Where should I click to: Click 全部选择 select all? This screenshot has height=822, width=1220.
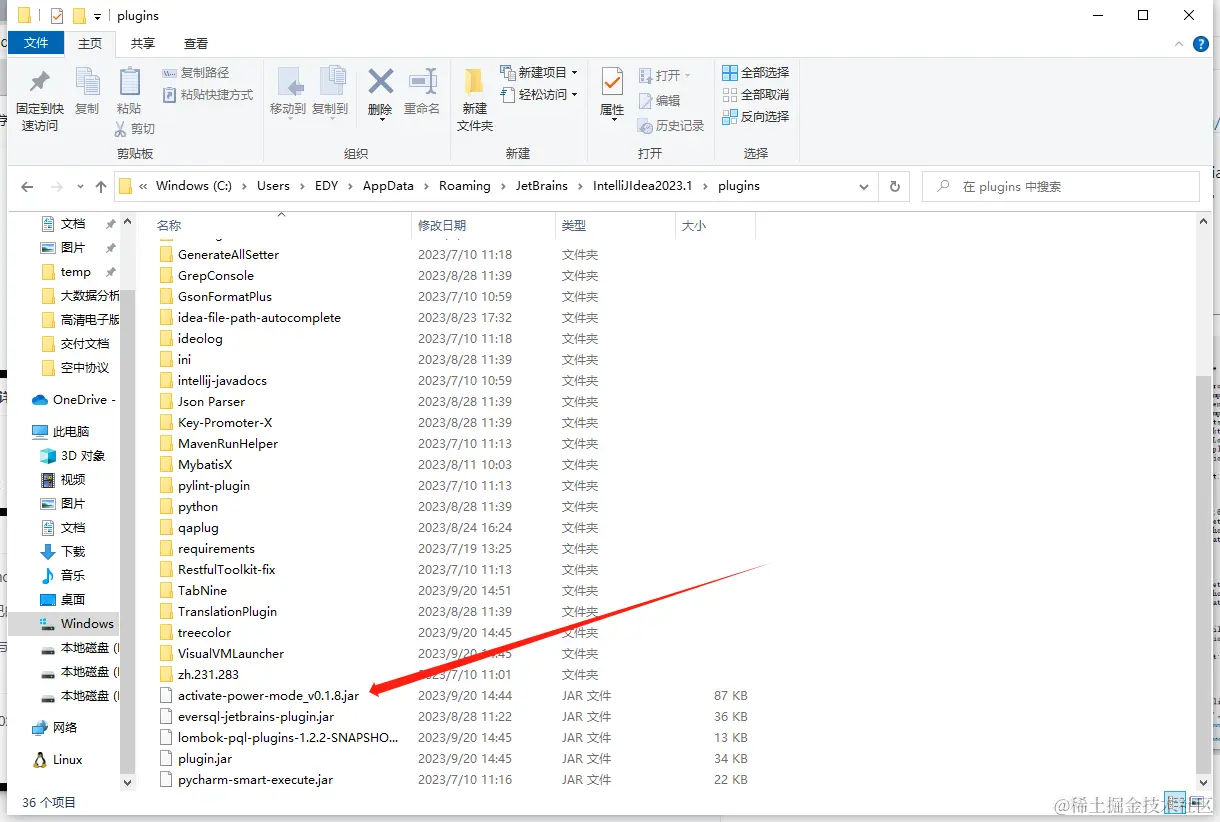pyautogui.click(x=755, y=73)
